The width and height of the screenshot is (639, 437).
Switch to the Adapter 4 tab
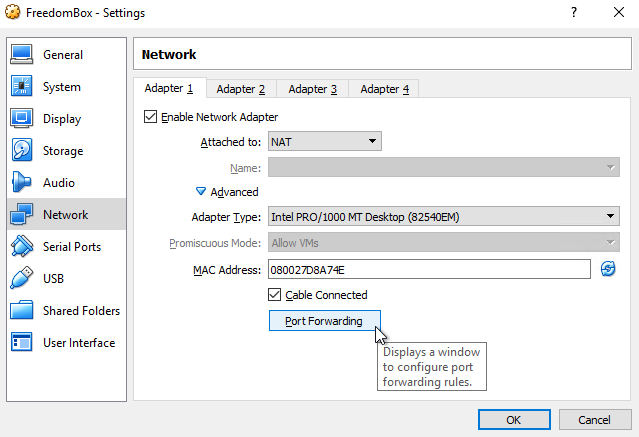coord(384,89)
